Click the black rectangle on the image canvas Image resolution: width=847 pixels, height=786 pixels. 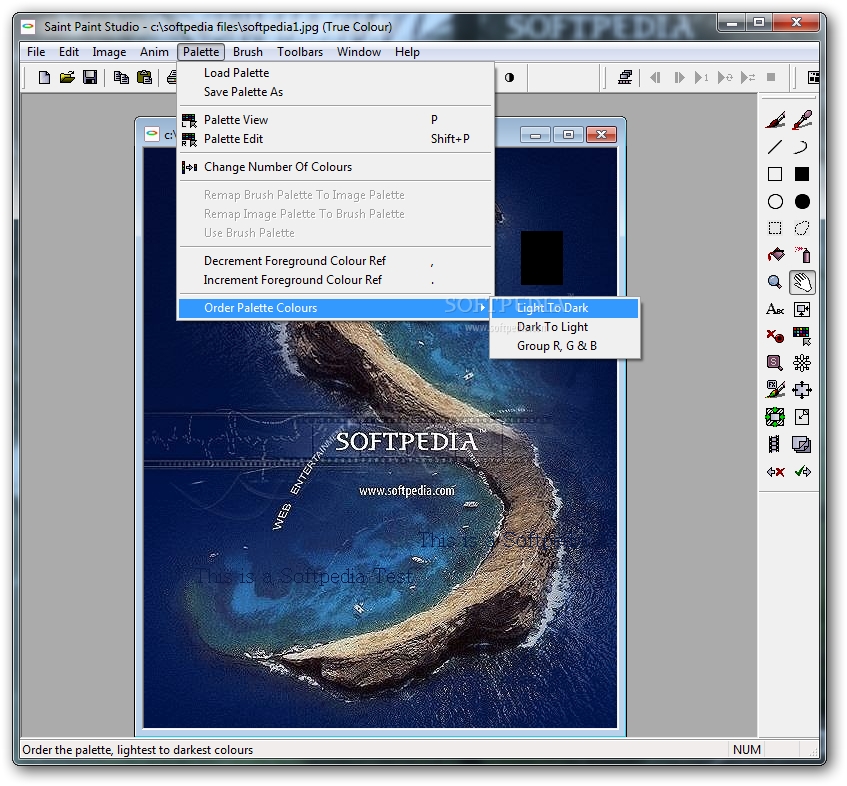click(542, 258)
